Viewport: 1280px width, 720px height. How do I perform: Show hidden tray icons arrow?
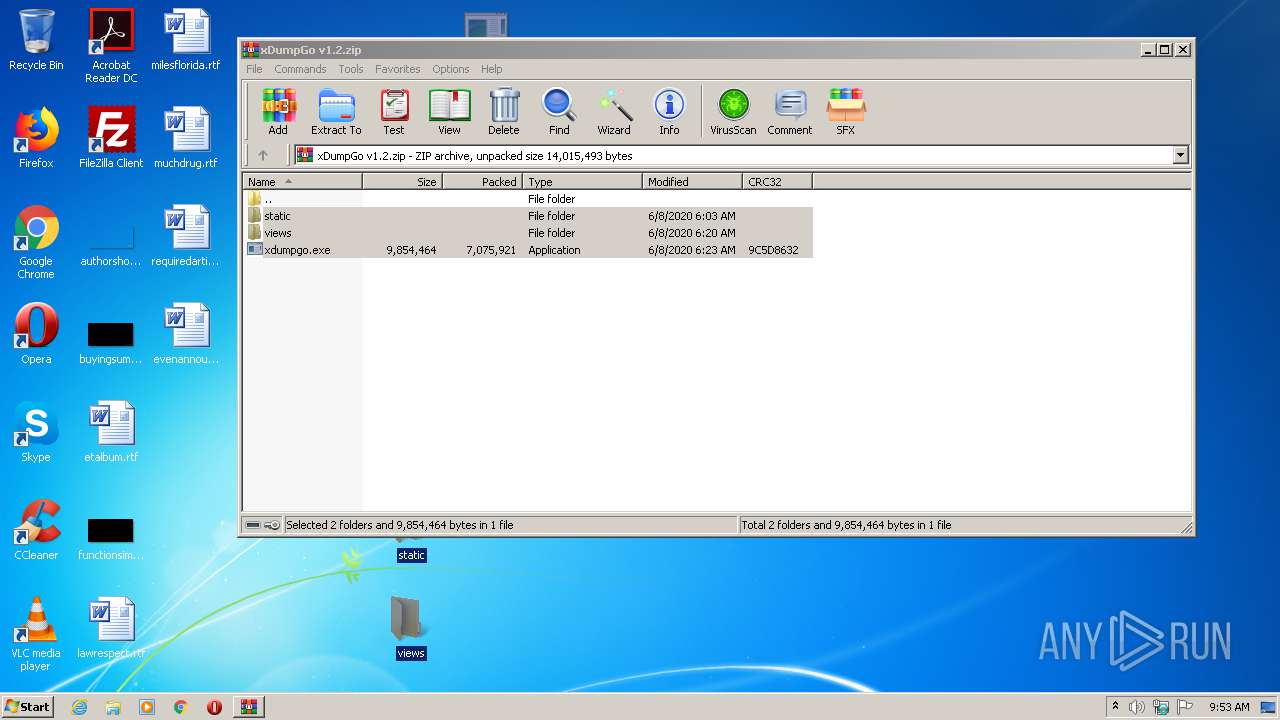coord(1115,707)
